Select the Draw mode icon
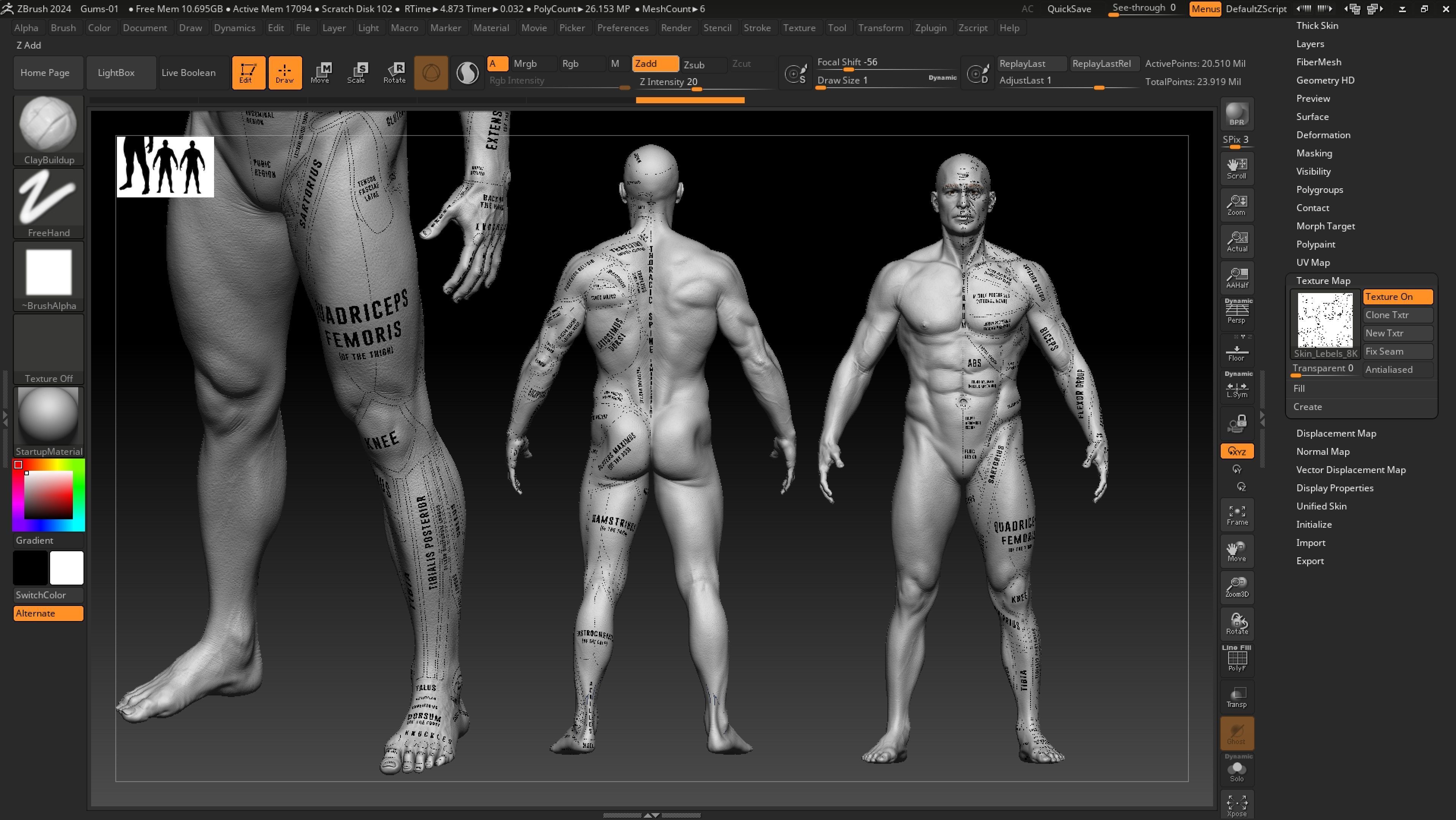The height and width of the screenshot is (820, 1456). (x=285, y=73)
